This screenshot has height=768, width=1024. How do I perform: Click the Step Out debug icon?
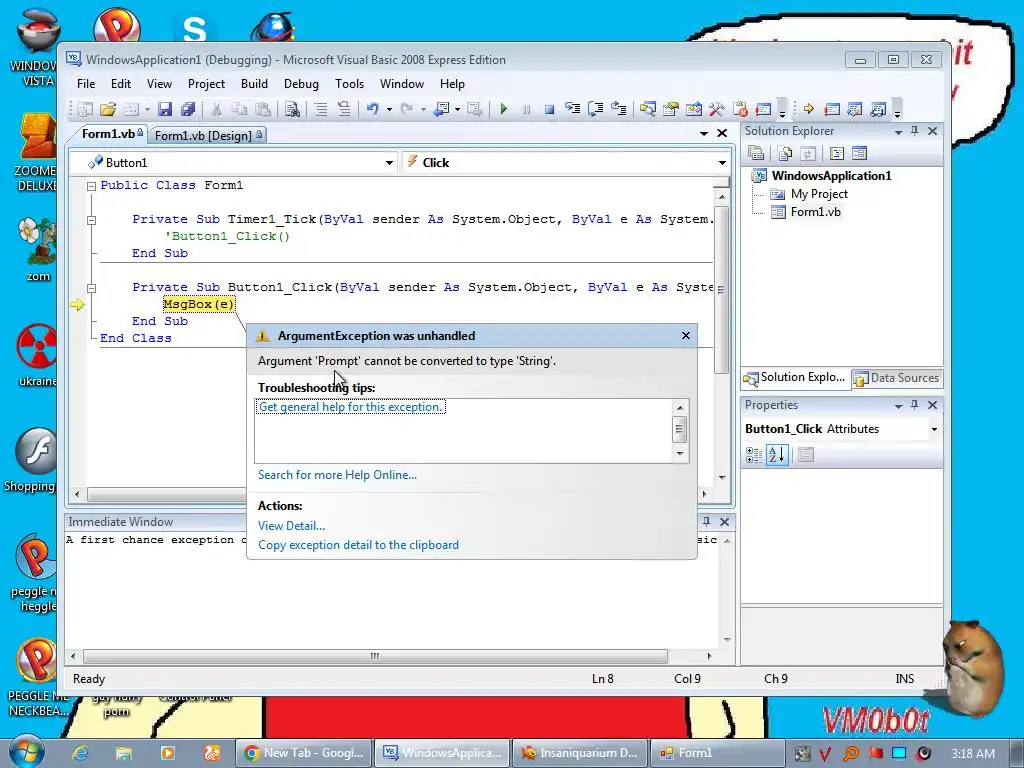pyautogui.click(x=618, y=109)
